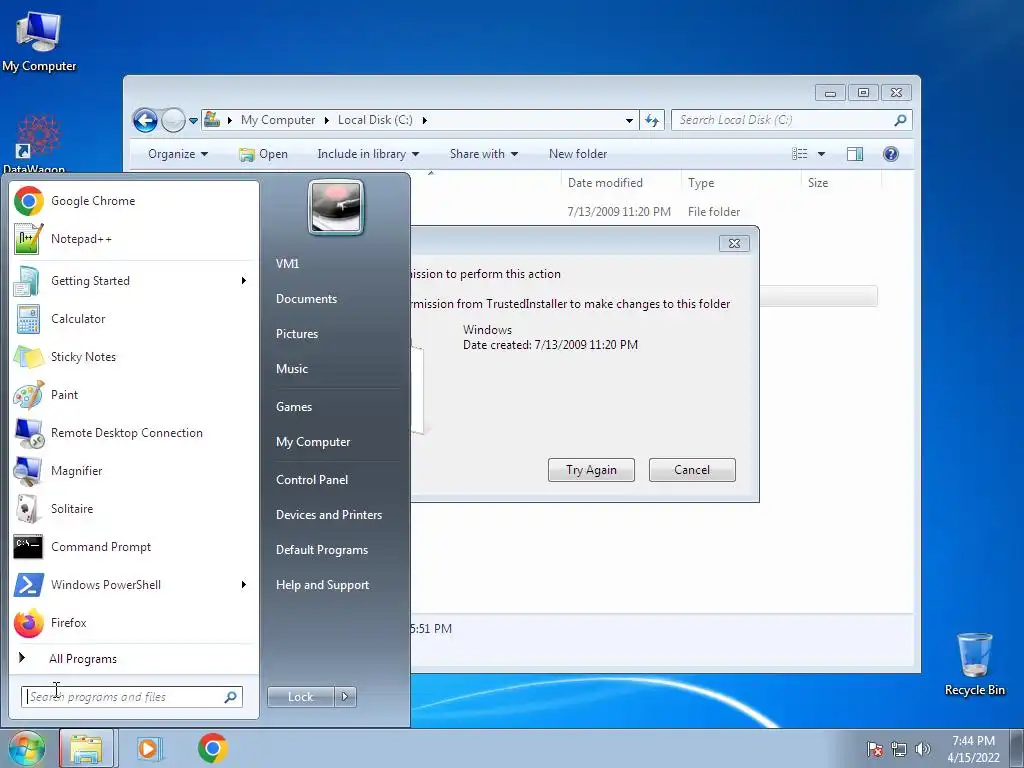
Task: Open Chrome from the taskbar
Action: [x=212, y=748]
